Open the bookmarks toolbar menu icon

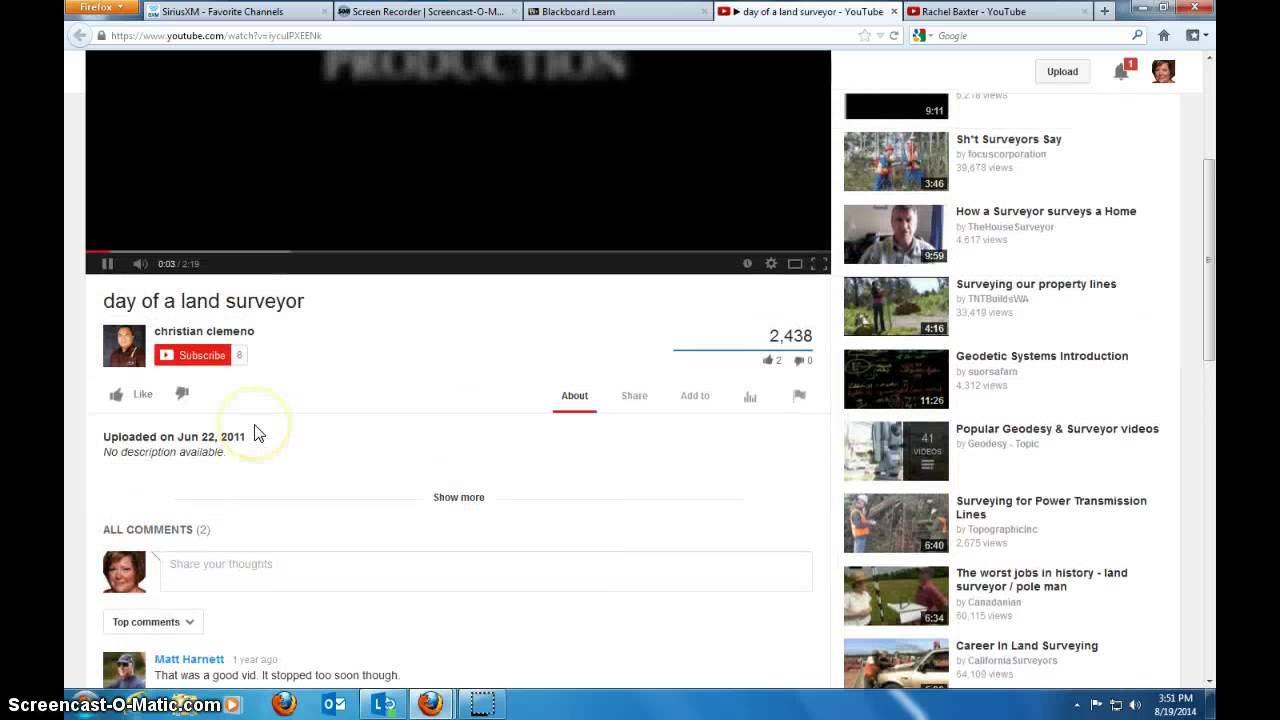coord(1196,35)
